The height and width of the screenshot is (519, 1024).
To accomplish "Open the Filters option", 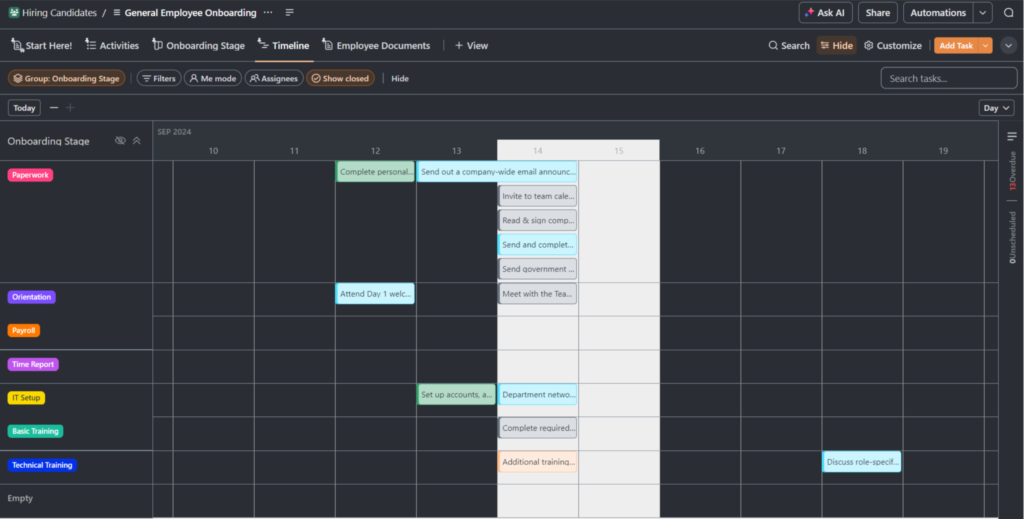I will (x=159, y=78).
